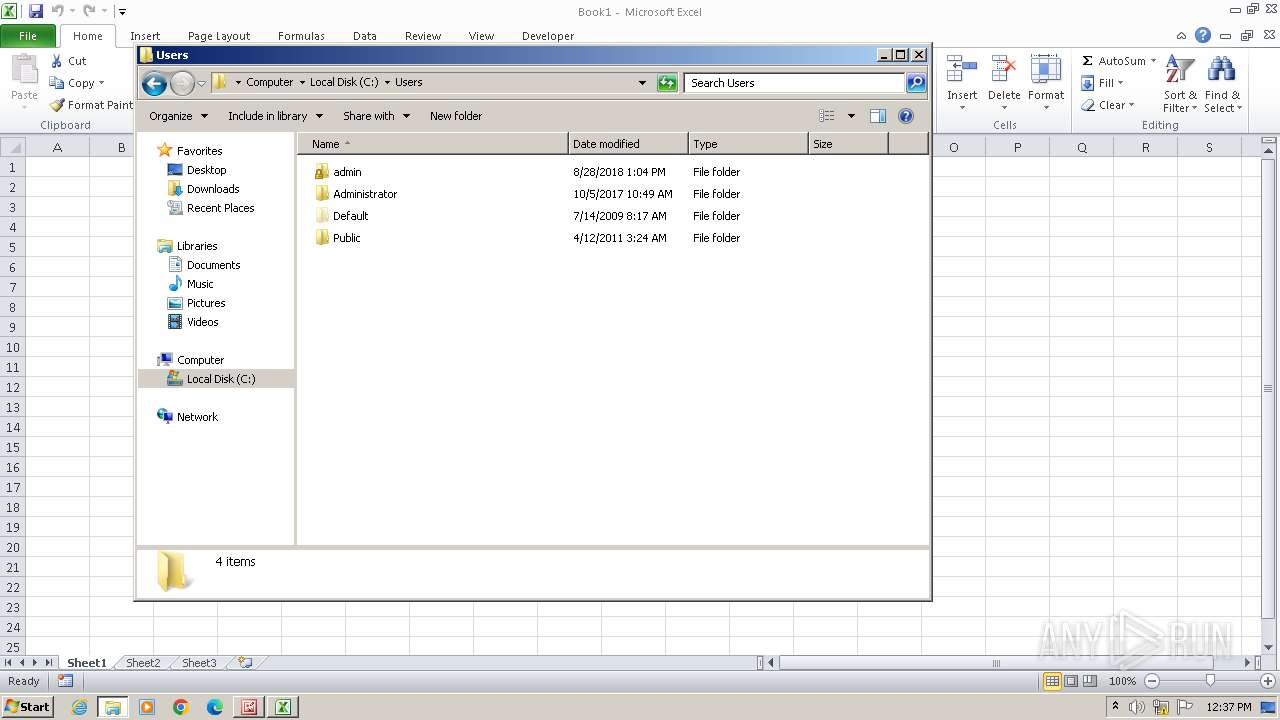Open the Fill dropdown in Editing

tap(1103, 83)
